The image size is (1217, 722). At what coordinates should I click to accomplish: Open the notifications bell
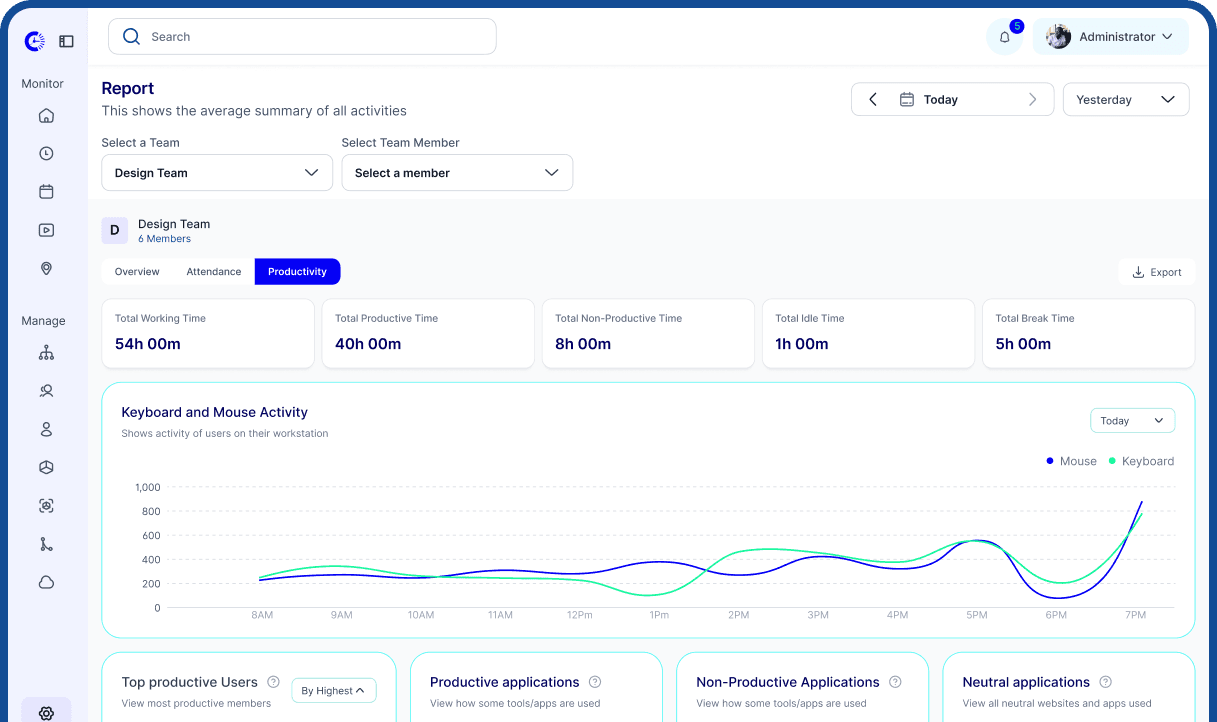(1005, 37)
